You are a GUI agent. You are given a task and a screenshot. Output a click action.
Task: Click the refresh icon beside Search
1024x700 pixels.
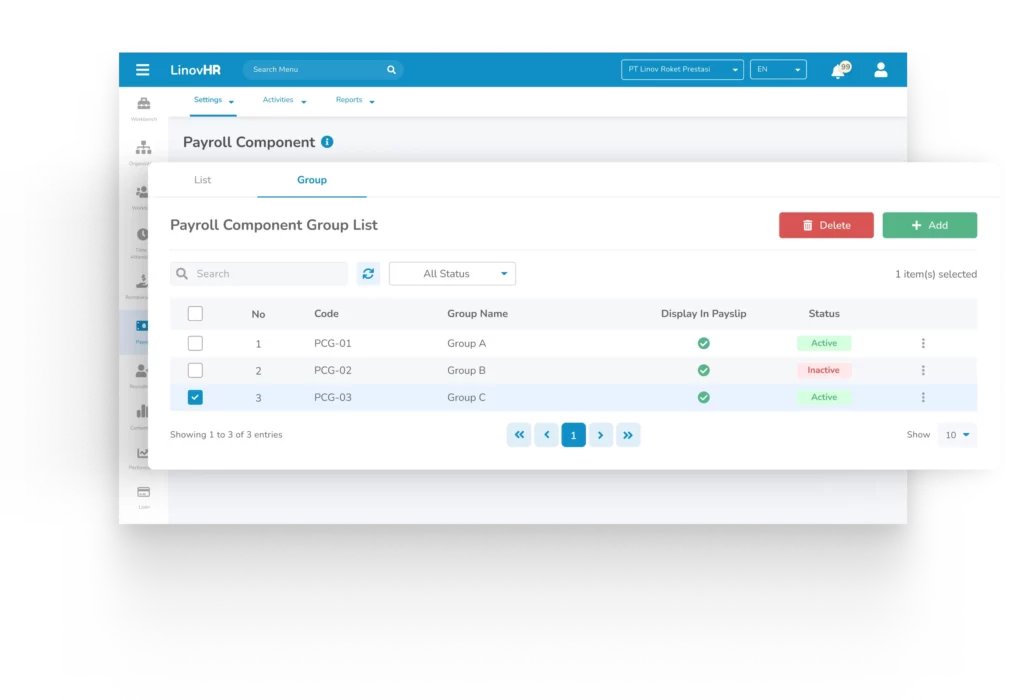pos(368,274)
